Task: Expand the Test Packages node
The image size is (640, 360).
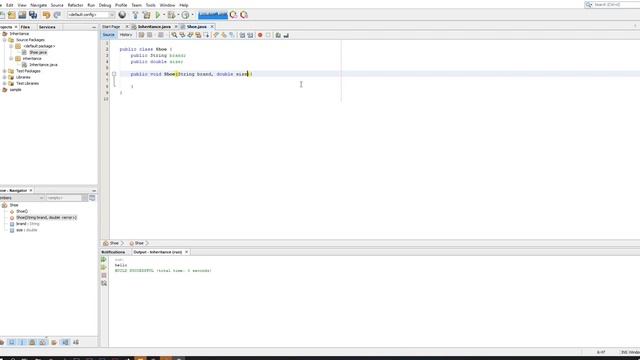Action: click(4, 71)
